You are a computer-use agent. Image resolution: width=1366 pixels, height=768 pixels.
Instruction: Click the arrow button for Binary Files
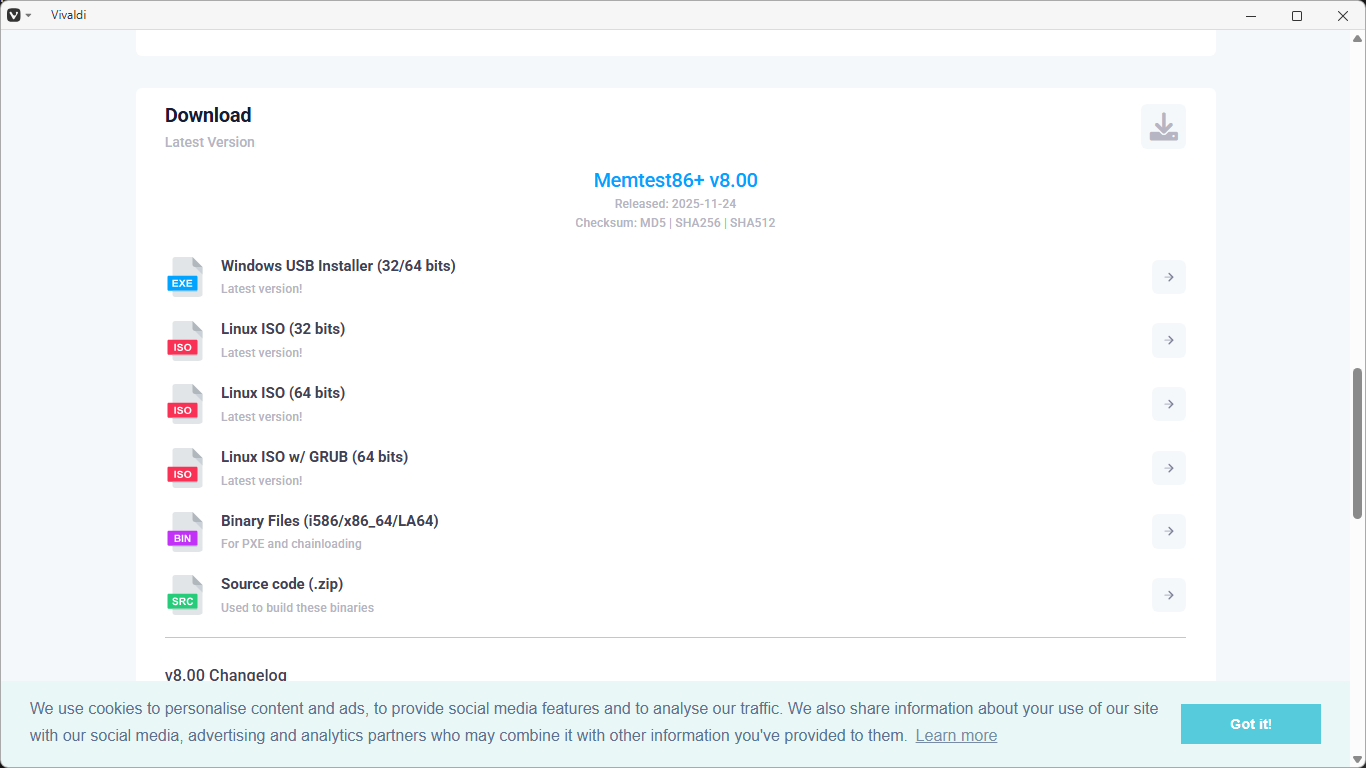1168,531
